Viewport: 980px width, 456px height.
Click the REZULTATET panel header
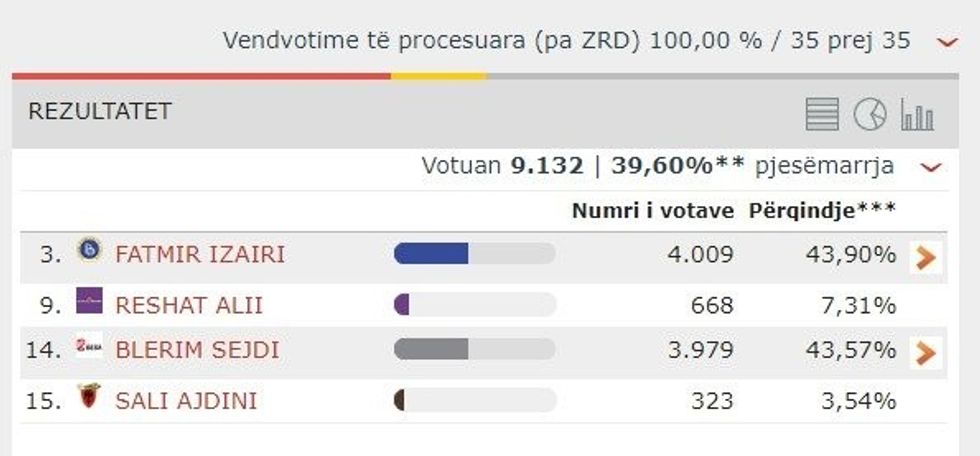pyautogui.click(x=100, y=111)
